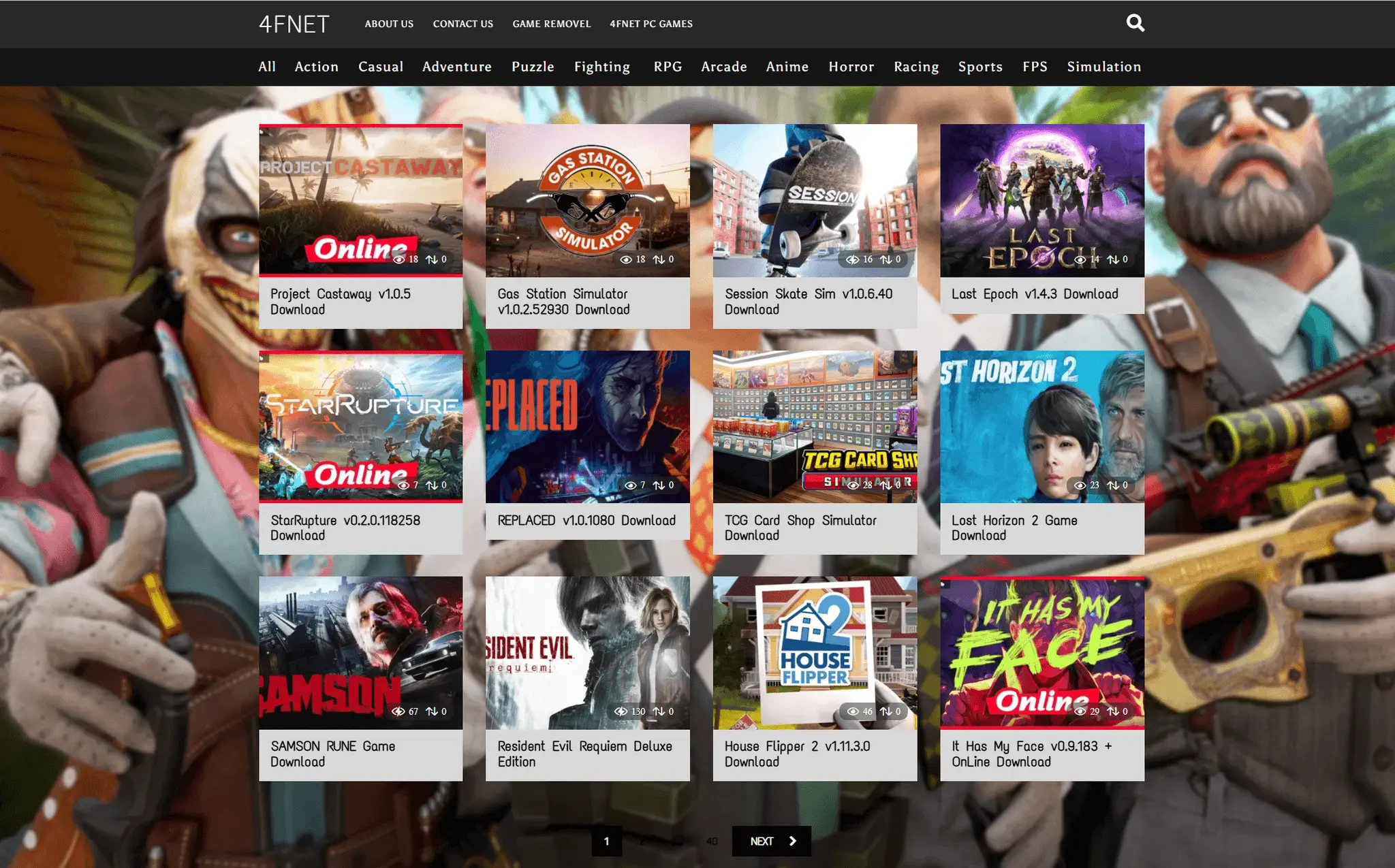This screenshot has height=868, width=1395.
Task: Click views eye icon on Session Skate Sim
Action: [x=852, y=259]
